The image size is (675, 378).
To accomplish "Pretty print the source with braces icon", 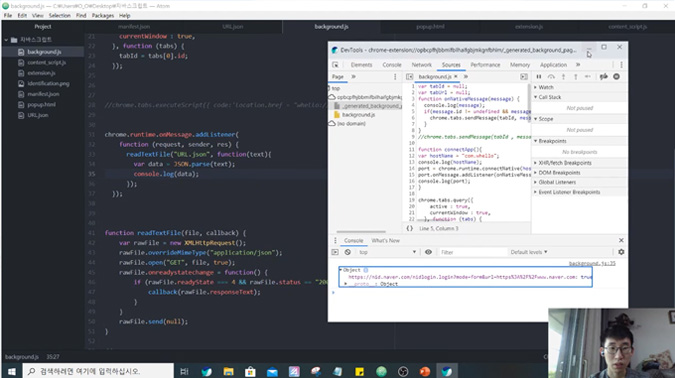I will coord(409,228).
